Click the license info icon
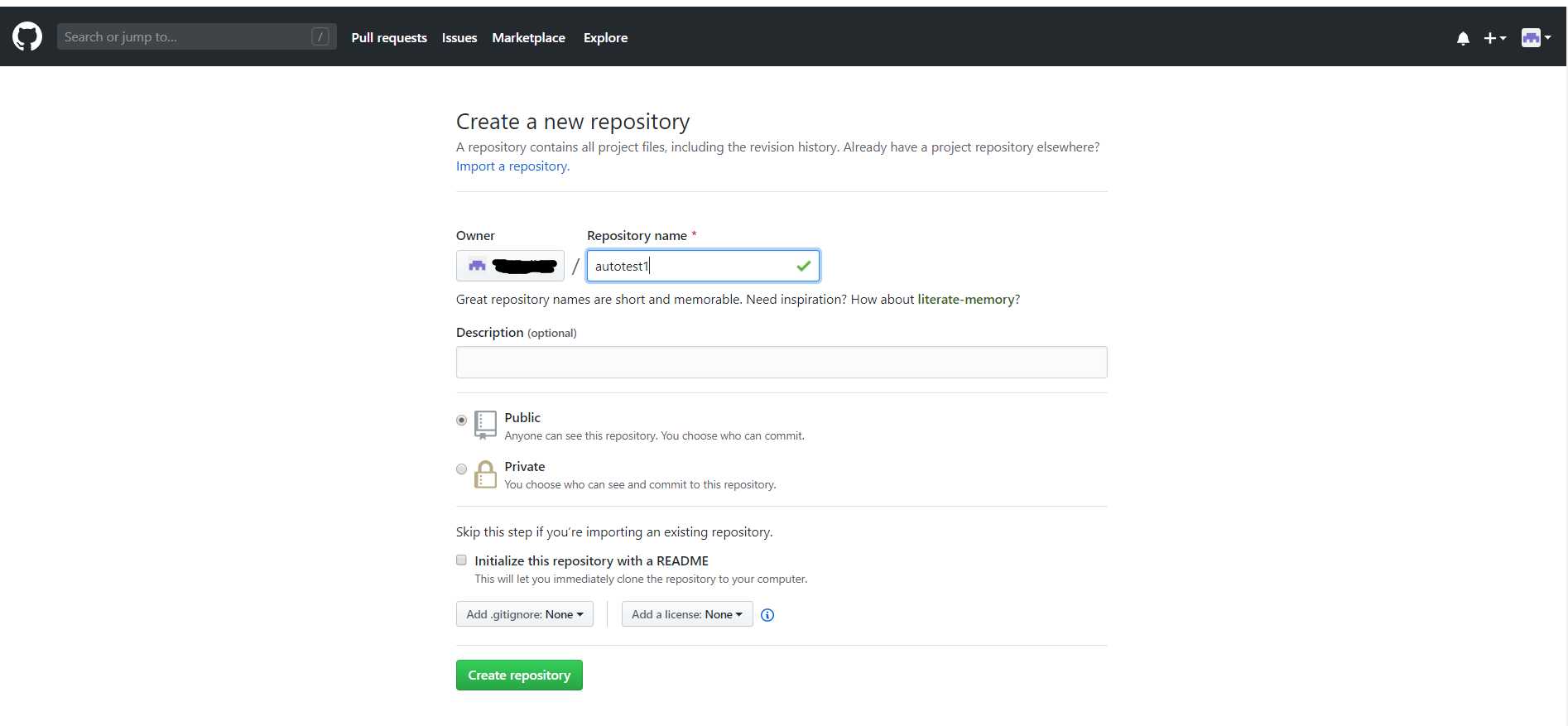Screen dimensions: 1568x726 tap(767, 614)
